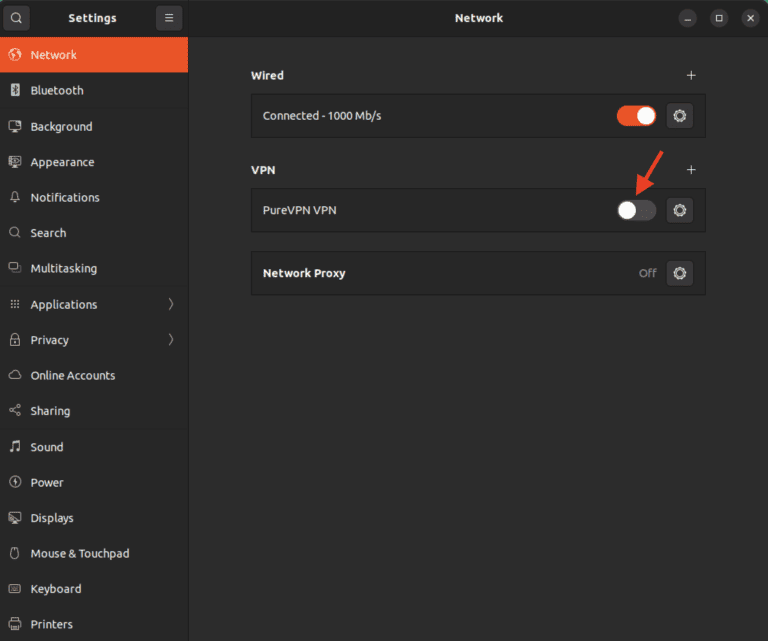
Task: Expand the Privacy submenu chevron
Action: [x=171, y=340]
